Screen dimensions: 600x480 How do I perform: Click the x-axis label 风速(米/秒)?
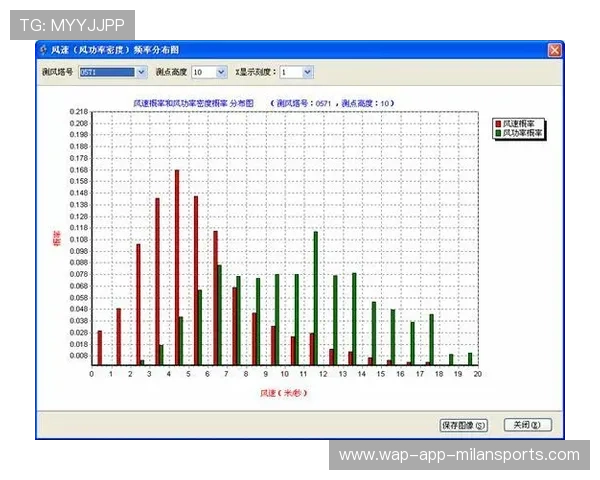[x=284, y=393]
